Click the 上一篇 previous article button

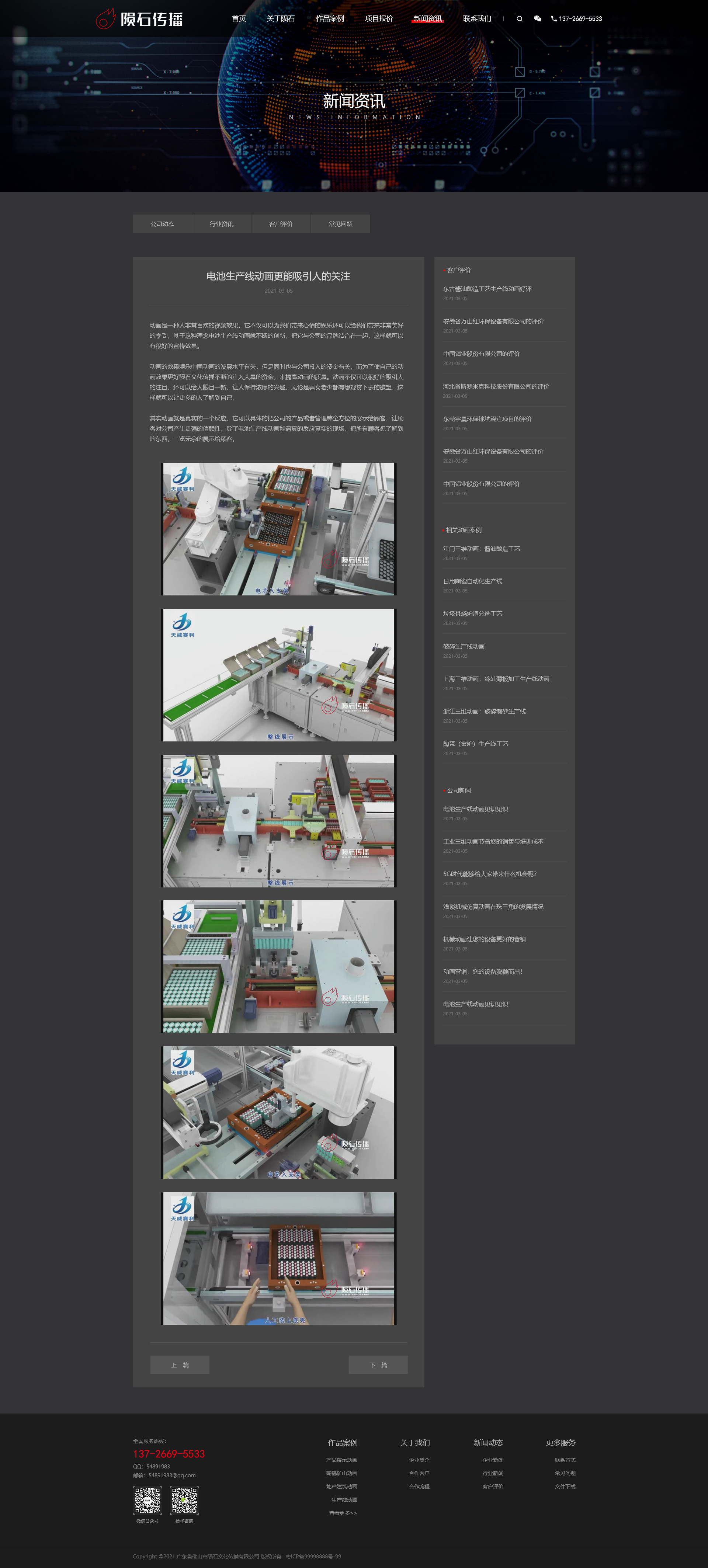pyautogui.click(x=180, y=1365)
